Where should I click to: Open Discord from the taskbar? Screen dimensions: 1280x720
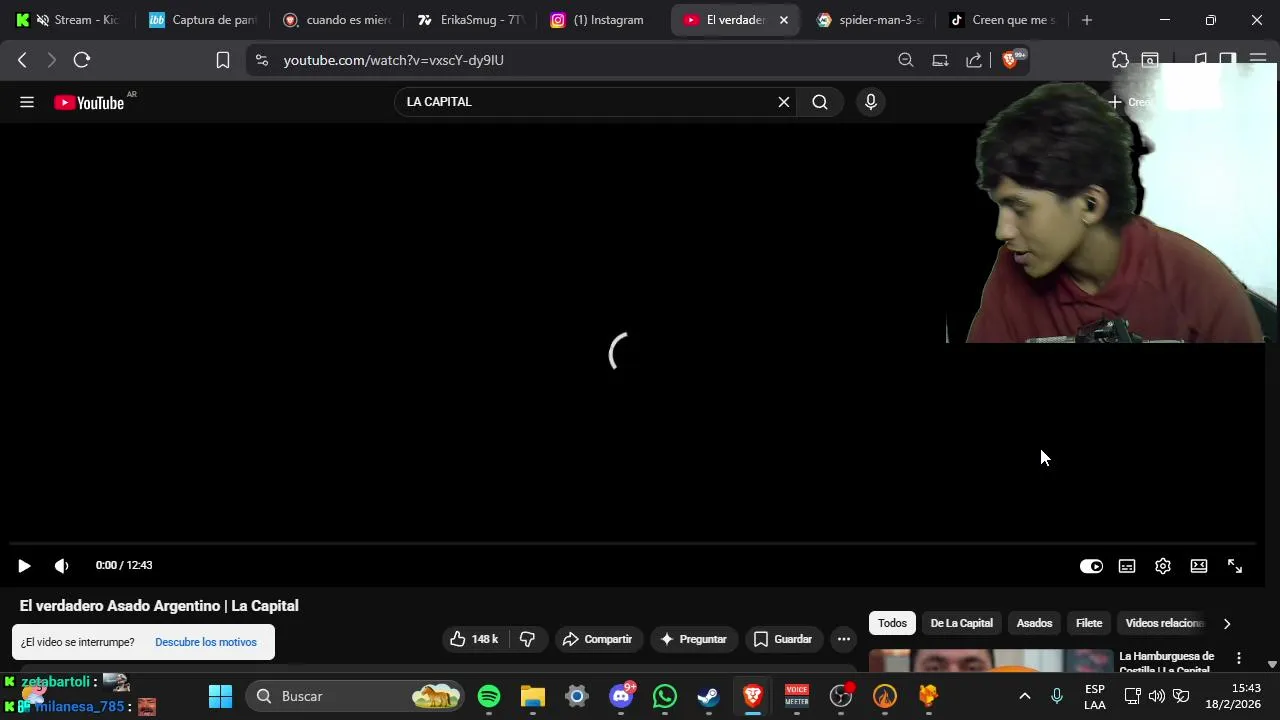pyautogui.click(x=621, y=696)
